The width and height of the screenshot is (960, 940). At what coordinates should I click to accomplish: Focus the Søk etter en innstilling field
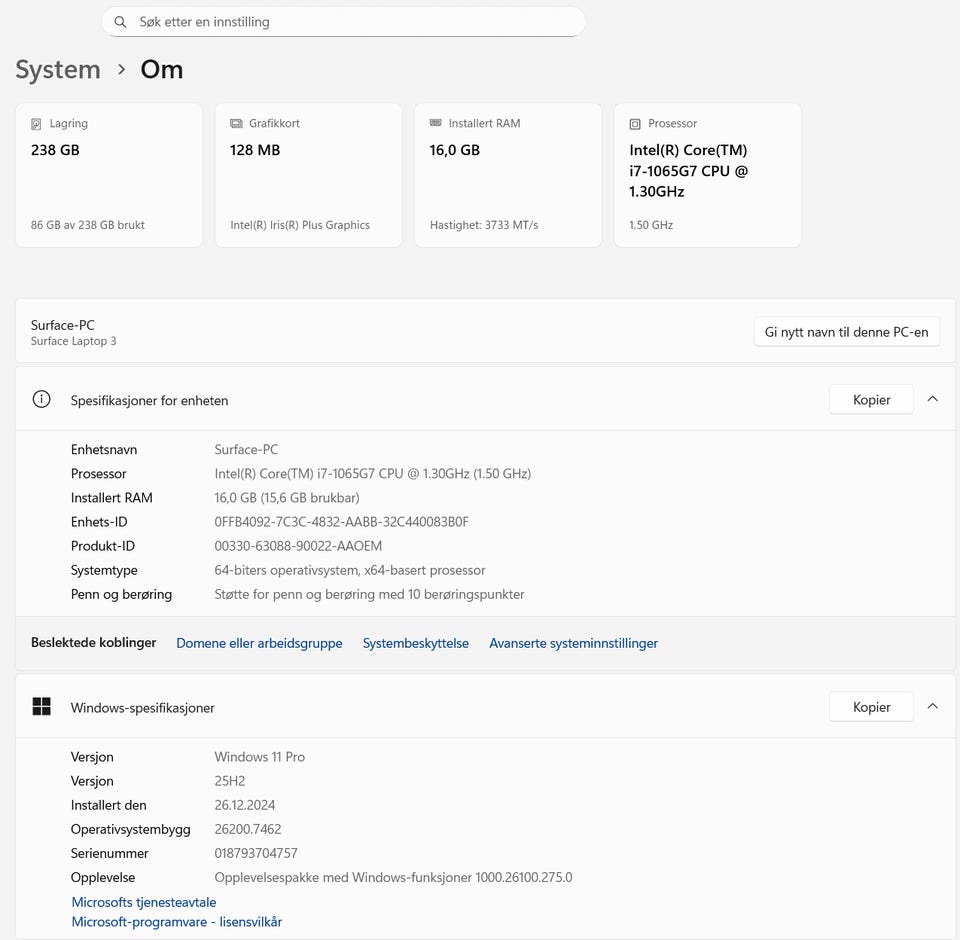pos(350,22)
